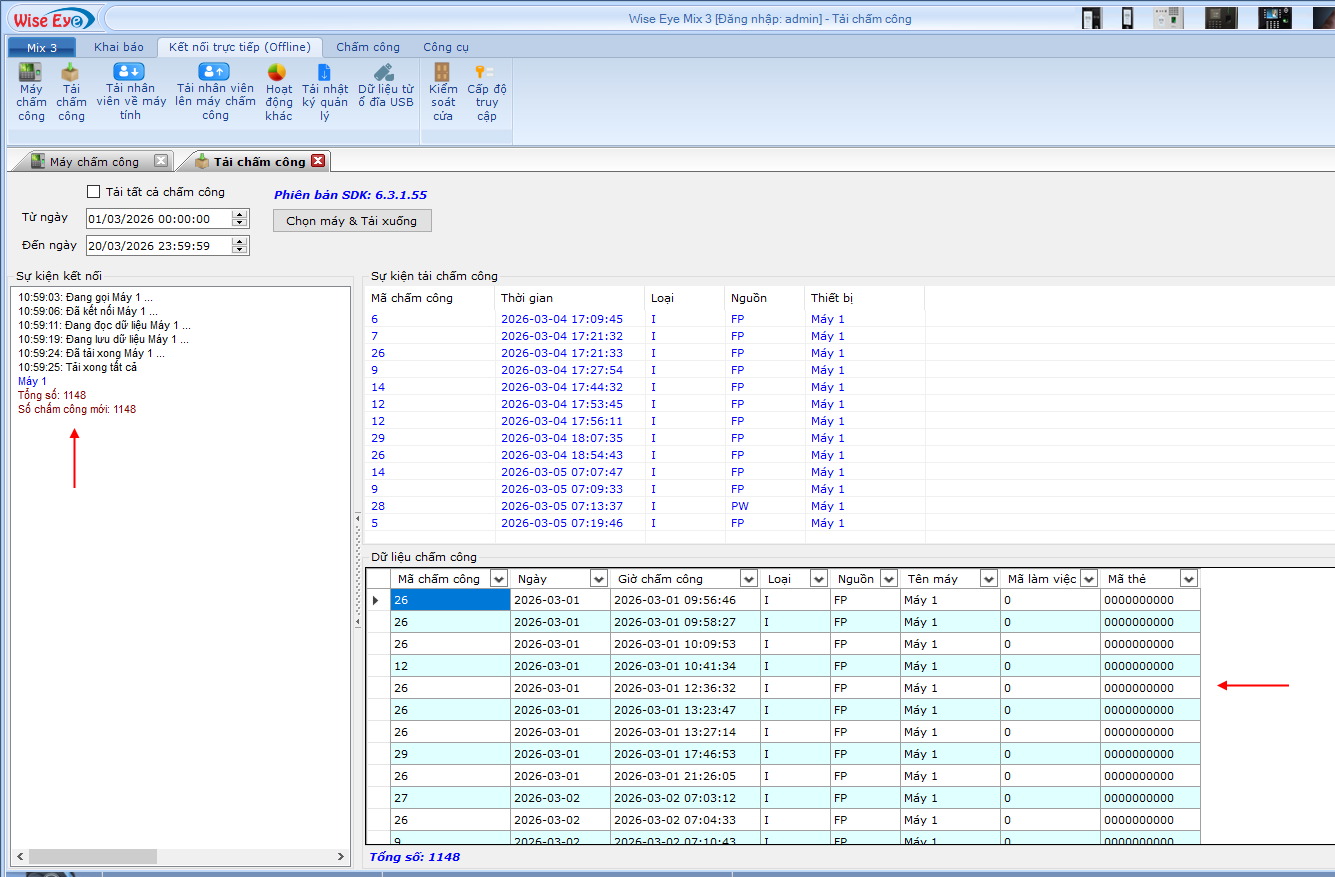
Task: Expand the Mã chấm công column filter
Action: 499,579
